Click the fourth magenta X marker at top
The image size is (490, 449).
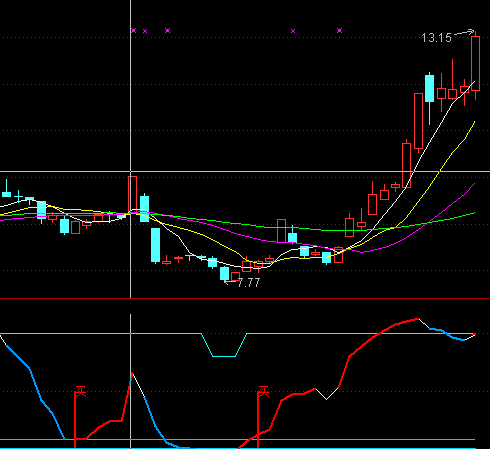(x=293, y=31)
